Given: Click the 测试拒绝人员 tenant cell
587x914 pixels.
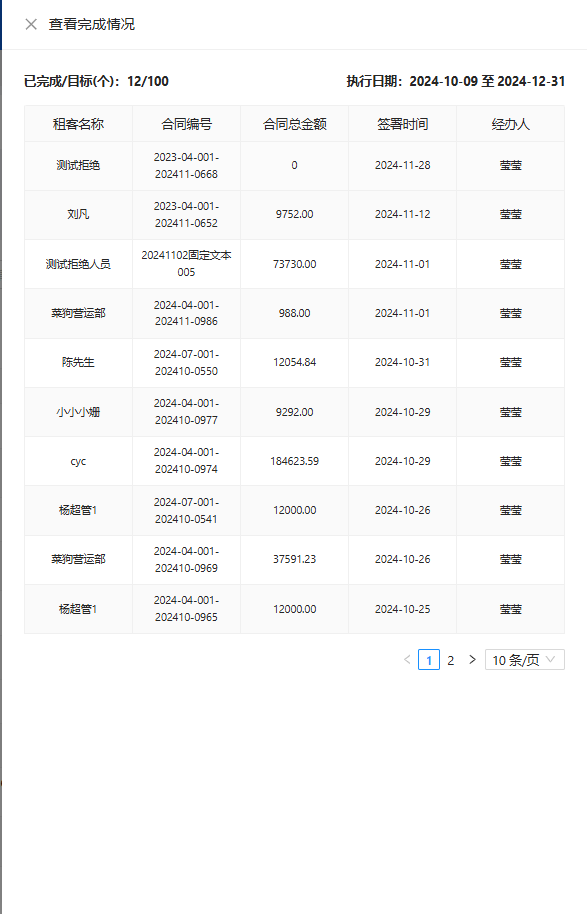Looking at the screenshot, I should pos(78,264).
